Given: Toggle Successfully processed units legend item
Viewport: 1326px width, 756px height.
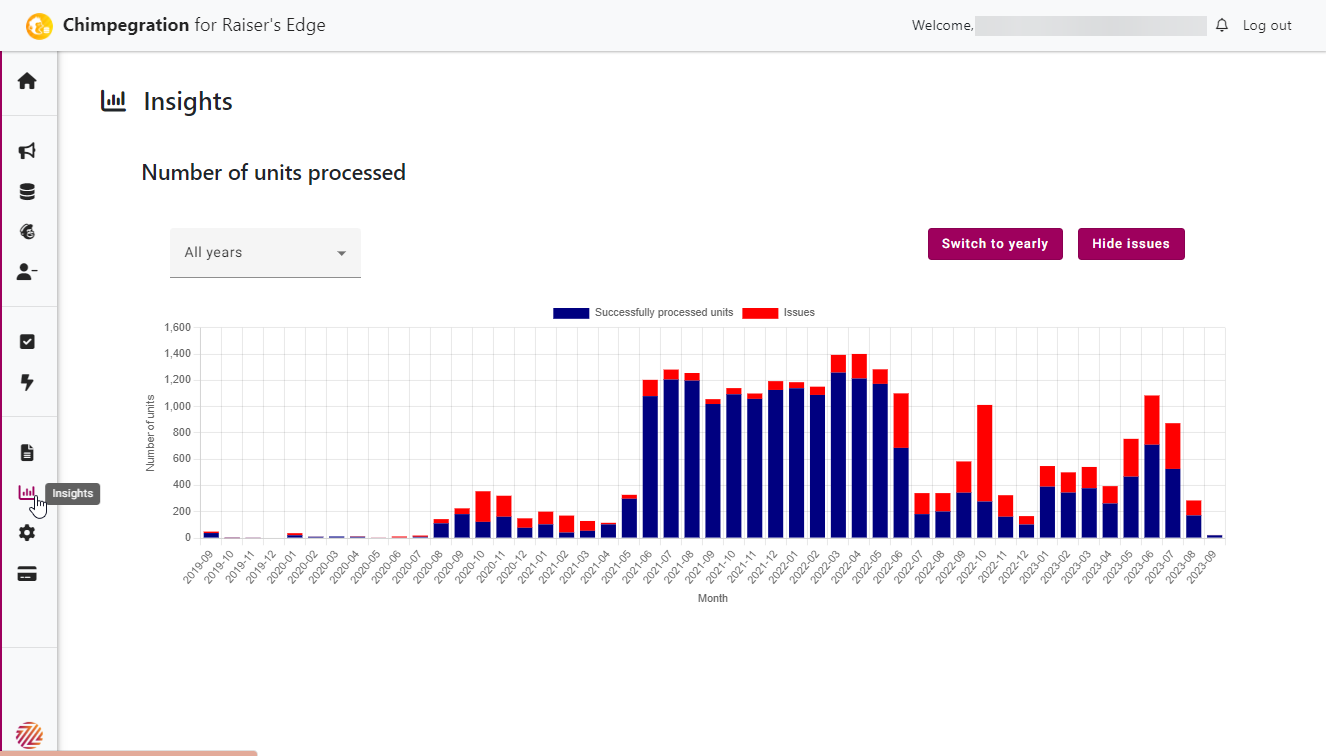Looking at the screenshot, I should [643, 313].
